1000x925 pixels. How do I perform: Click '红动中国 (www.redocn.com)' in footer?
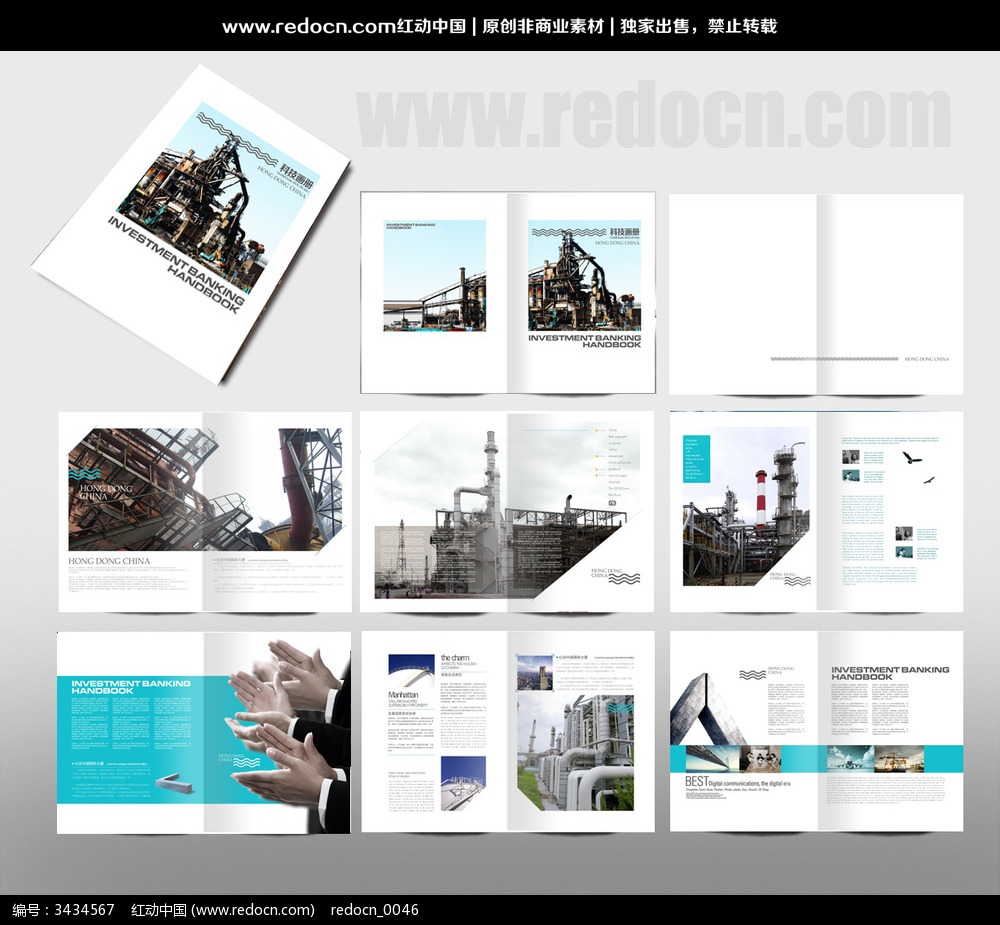click(223, 910)
